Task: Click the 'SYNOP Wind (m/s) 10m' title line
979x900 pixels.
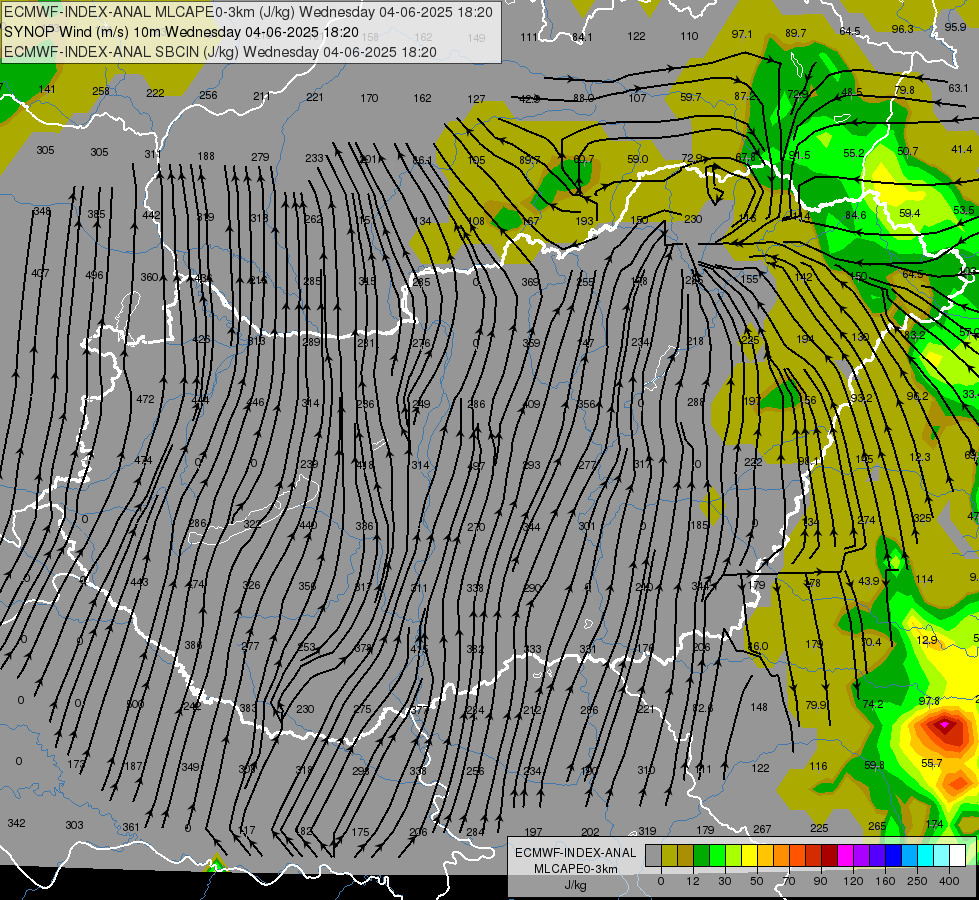Action: (181, 32)
